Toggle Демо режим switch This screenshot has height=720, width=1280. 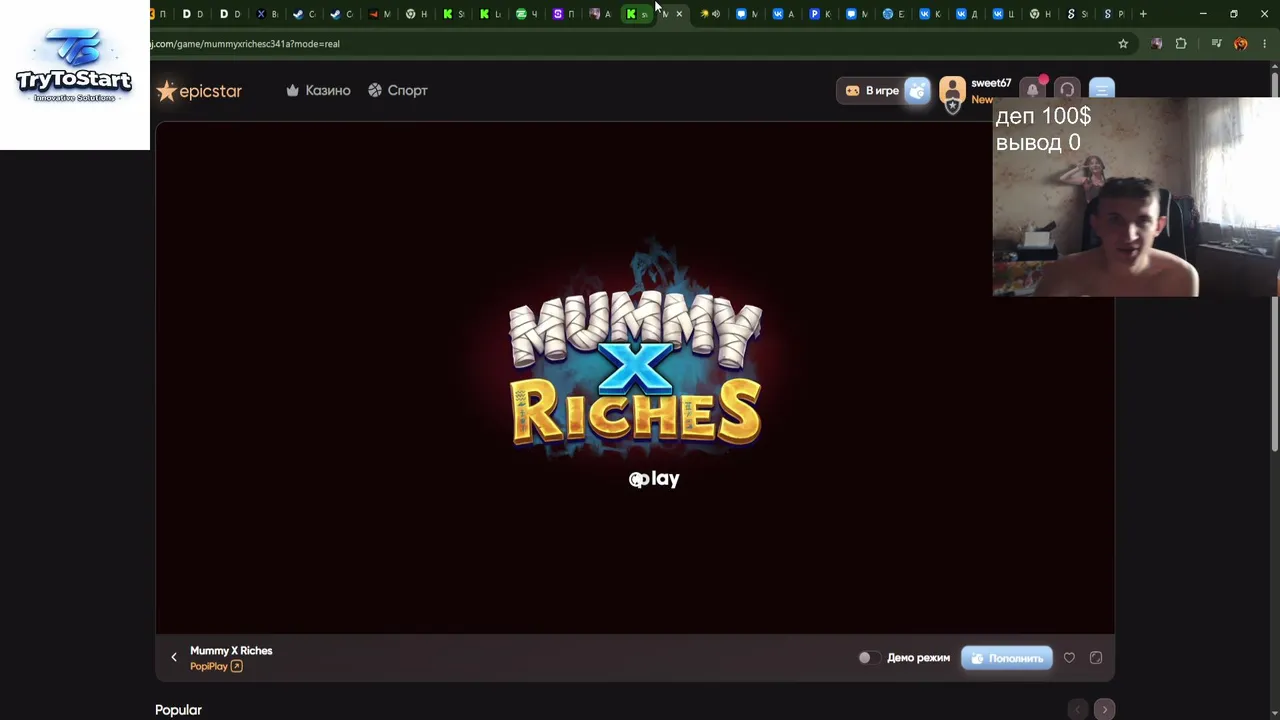869,658
